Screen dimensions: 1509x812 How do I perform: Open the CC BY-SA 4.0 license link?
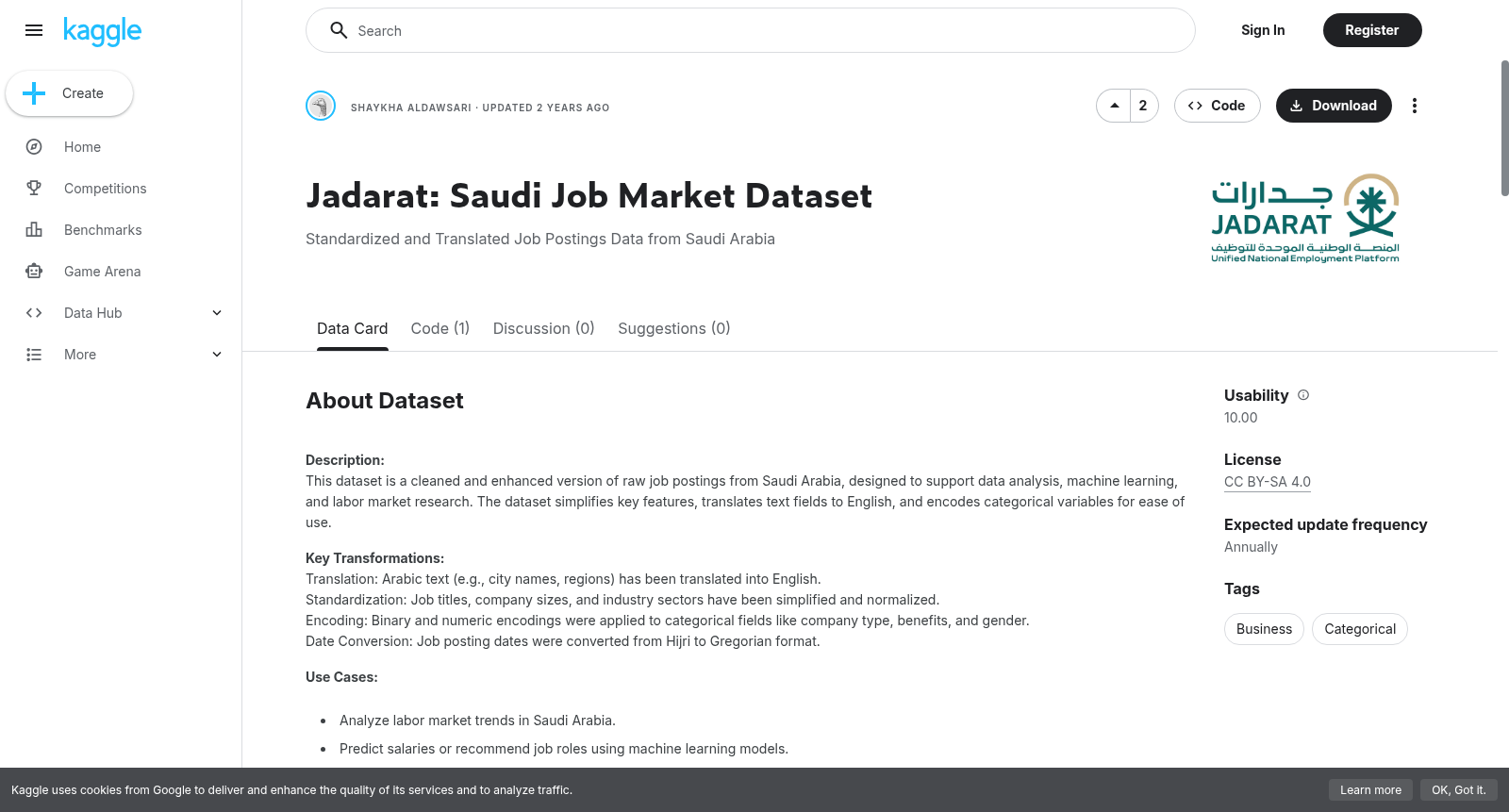[1268, 482]
